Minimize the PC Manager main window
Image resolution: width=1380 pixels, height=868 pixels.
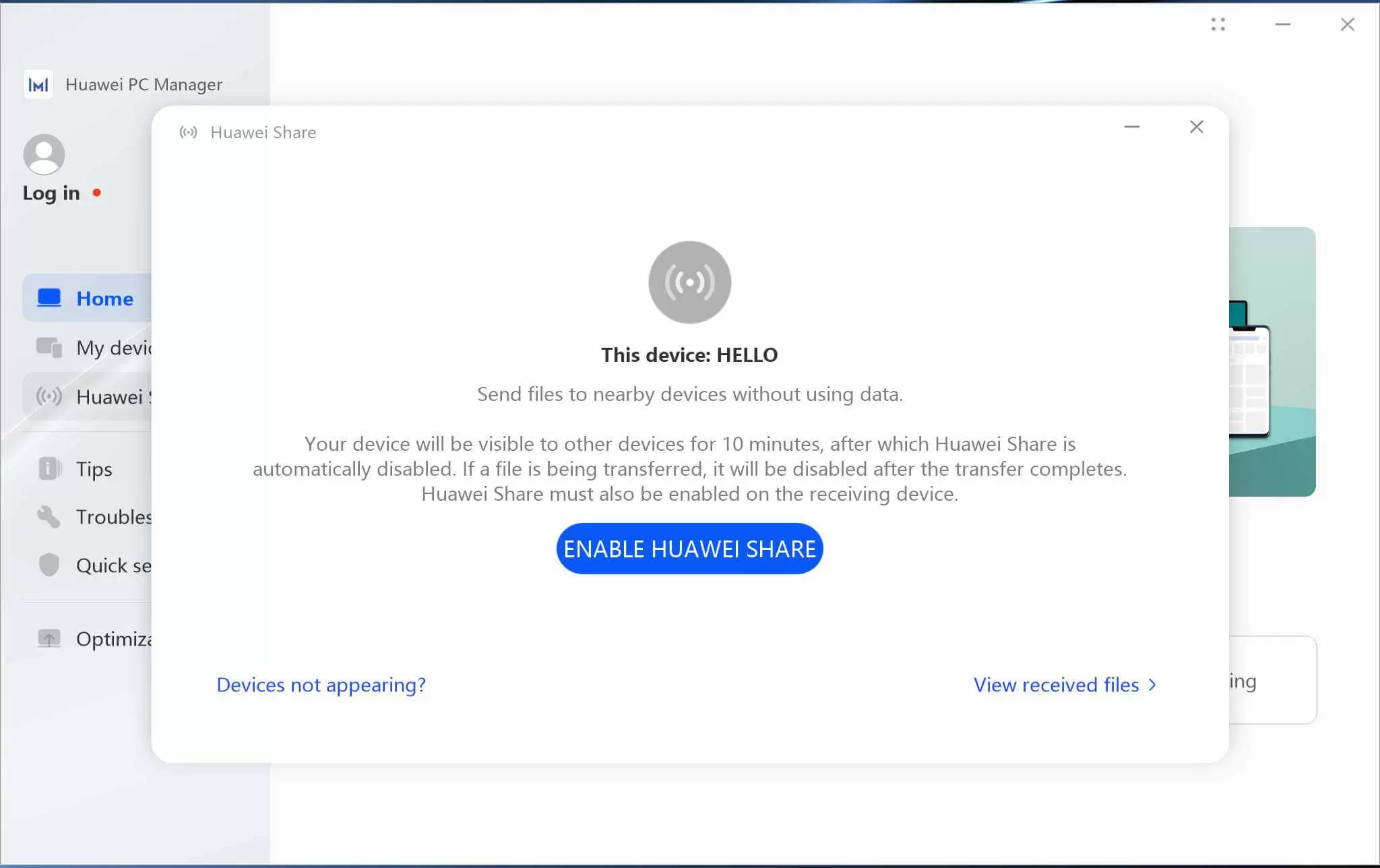(x=1282, y=24)
